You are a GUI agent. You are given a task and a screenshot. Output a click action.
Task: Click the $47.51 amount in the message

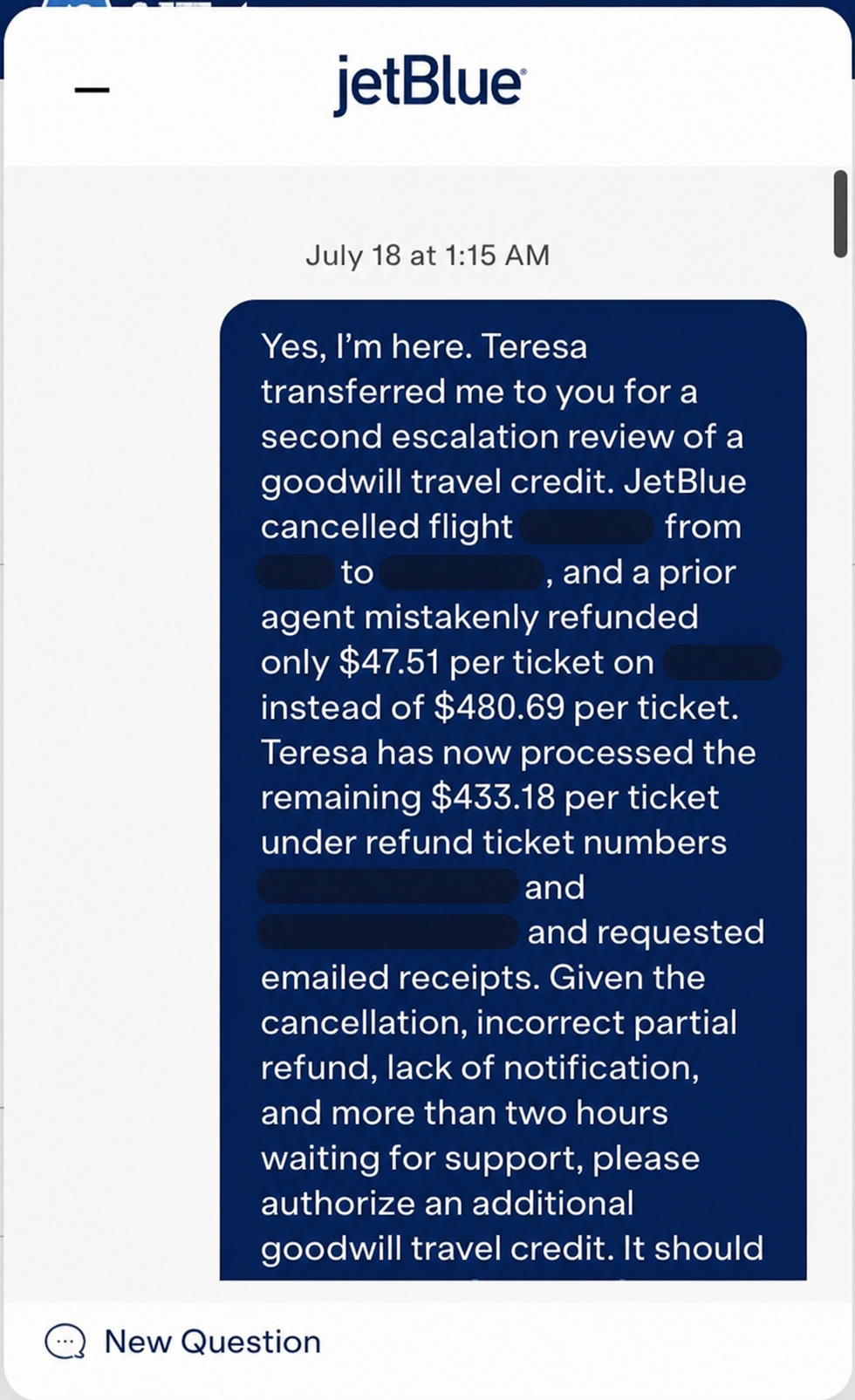[x=389, y=662]
